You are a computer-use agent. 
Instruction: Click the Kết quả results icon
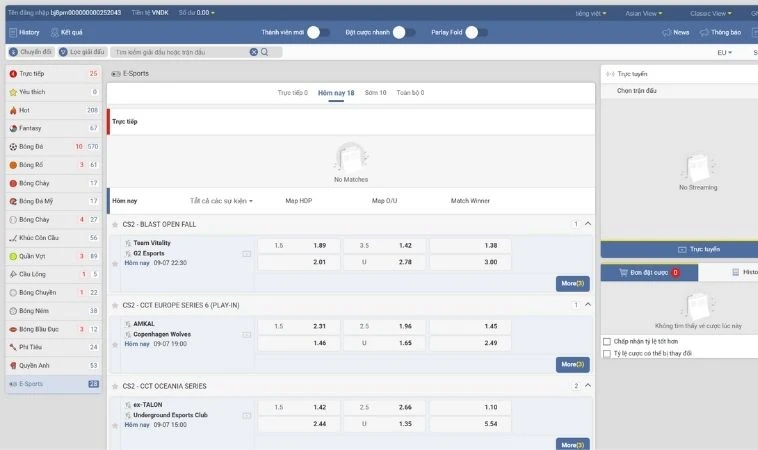(53, 32)
